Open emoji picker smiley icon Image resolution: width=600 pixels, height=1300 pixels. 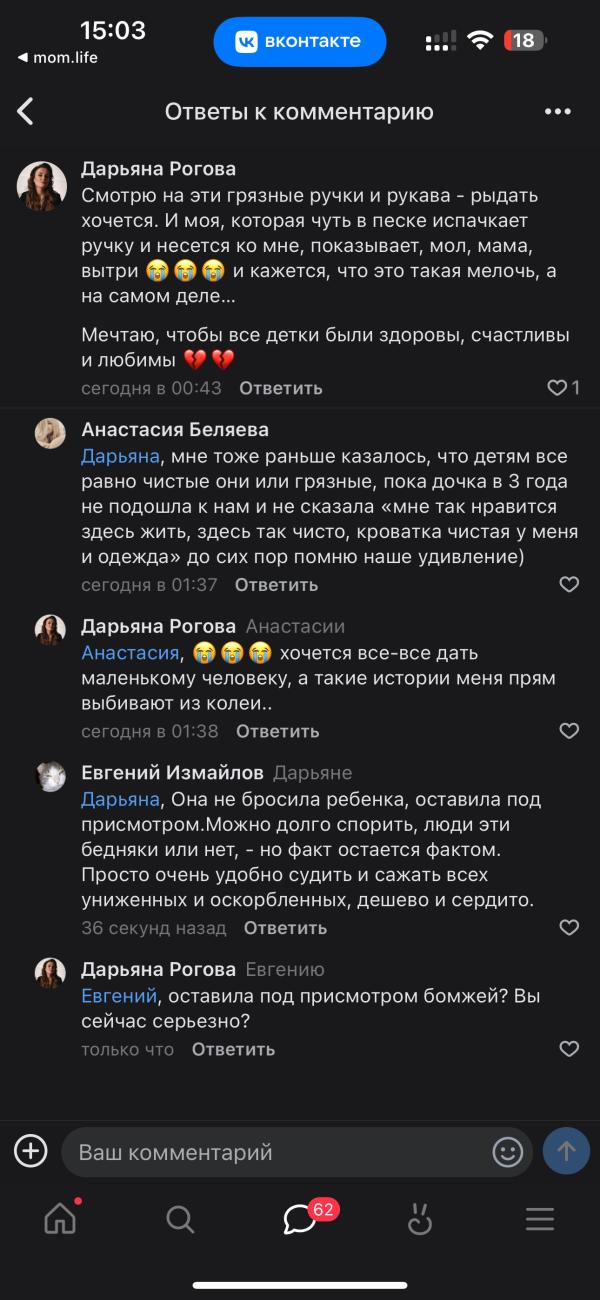tap(508, 1152)
